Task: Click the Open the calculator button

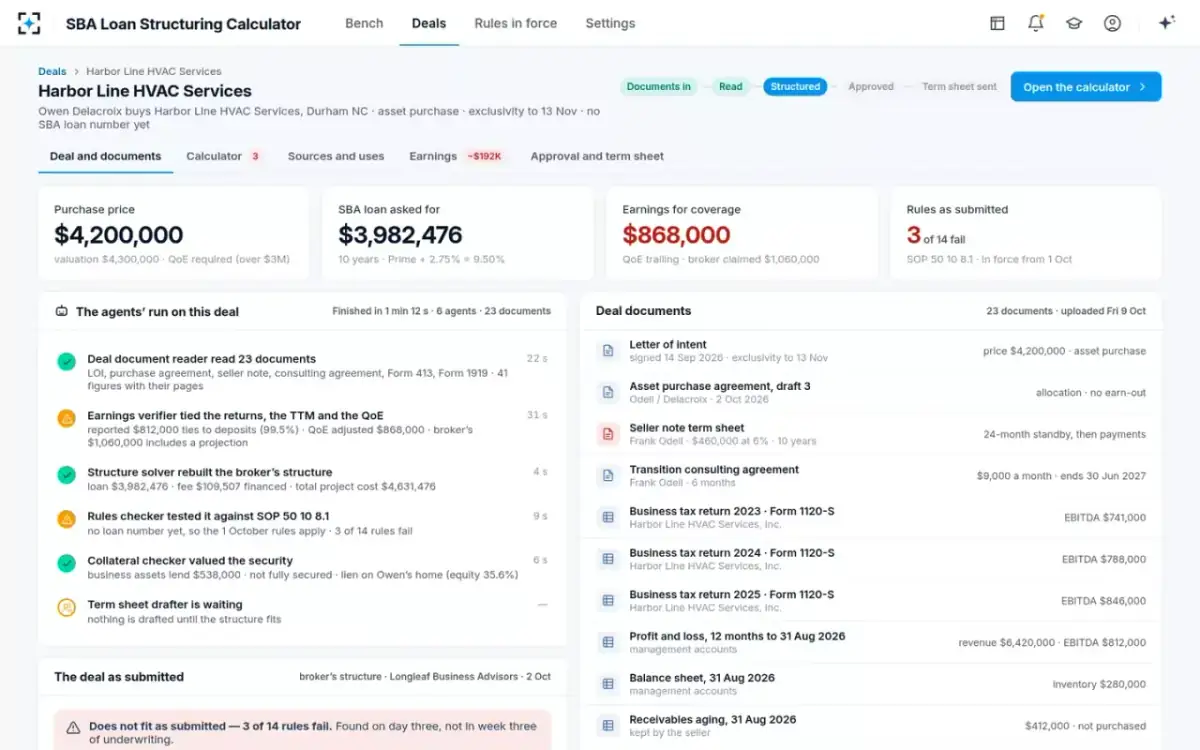Action: [1086, 87]
